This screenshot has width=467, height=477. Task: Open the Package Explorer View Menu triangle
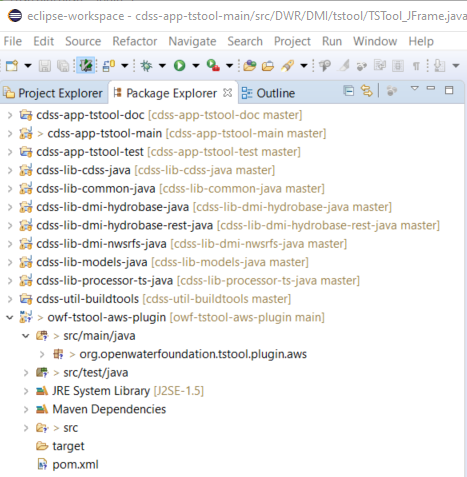coord(414,88)
